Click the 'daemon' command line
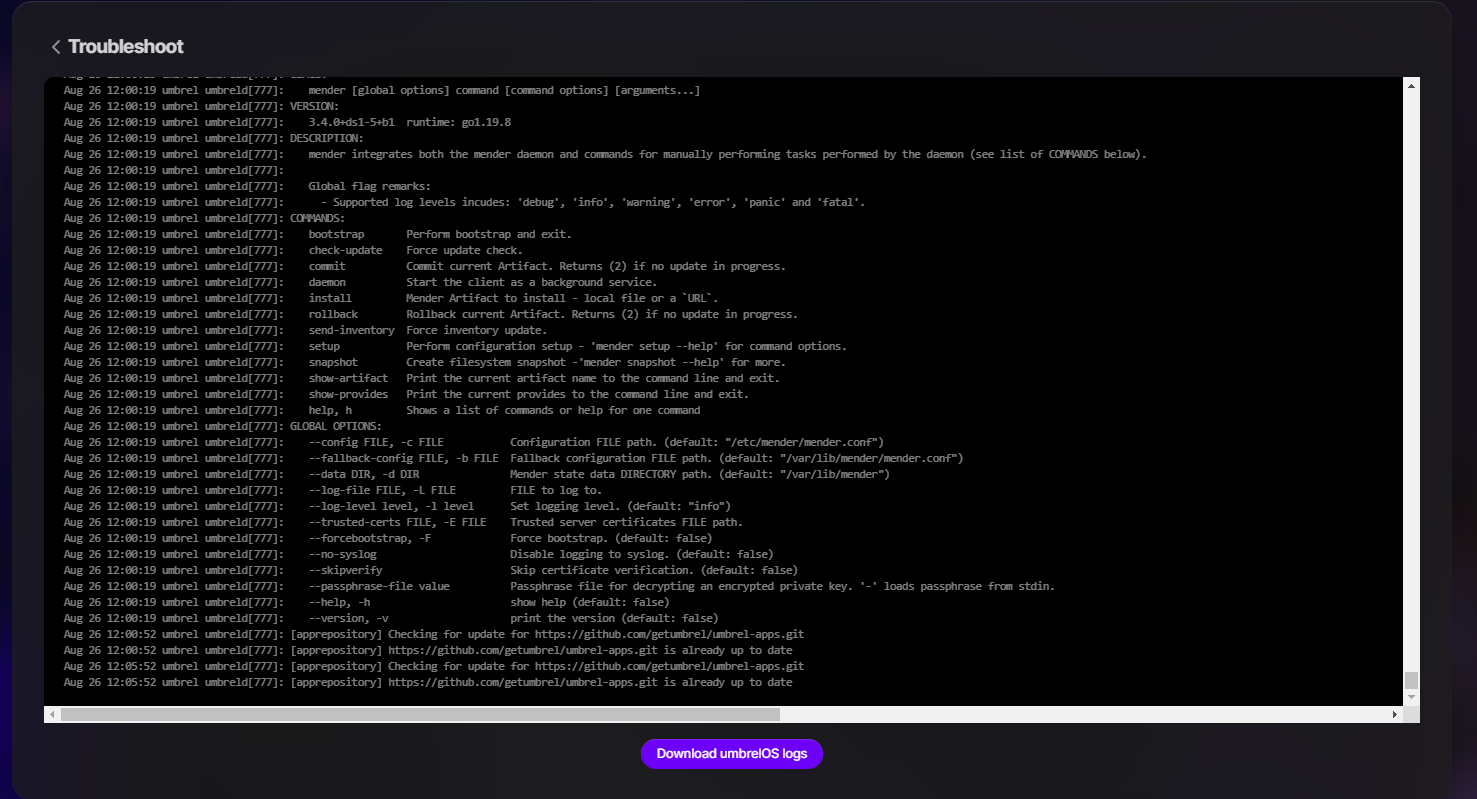 pyautogui.click(x=360, y=282)
